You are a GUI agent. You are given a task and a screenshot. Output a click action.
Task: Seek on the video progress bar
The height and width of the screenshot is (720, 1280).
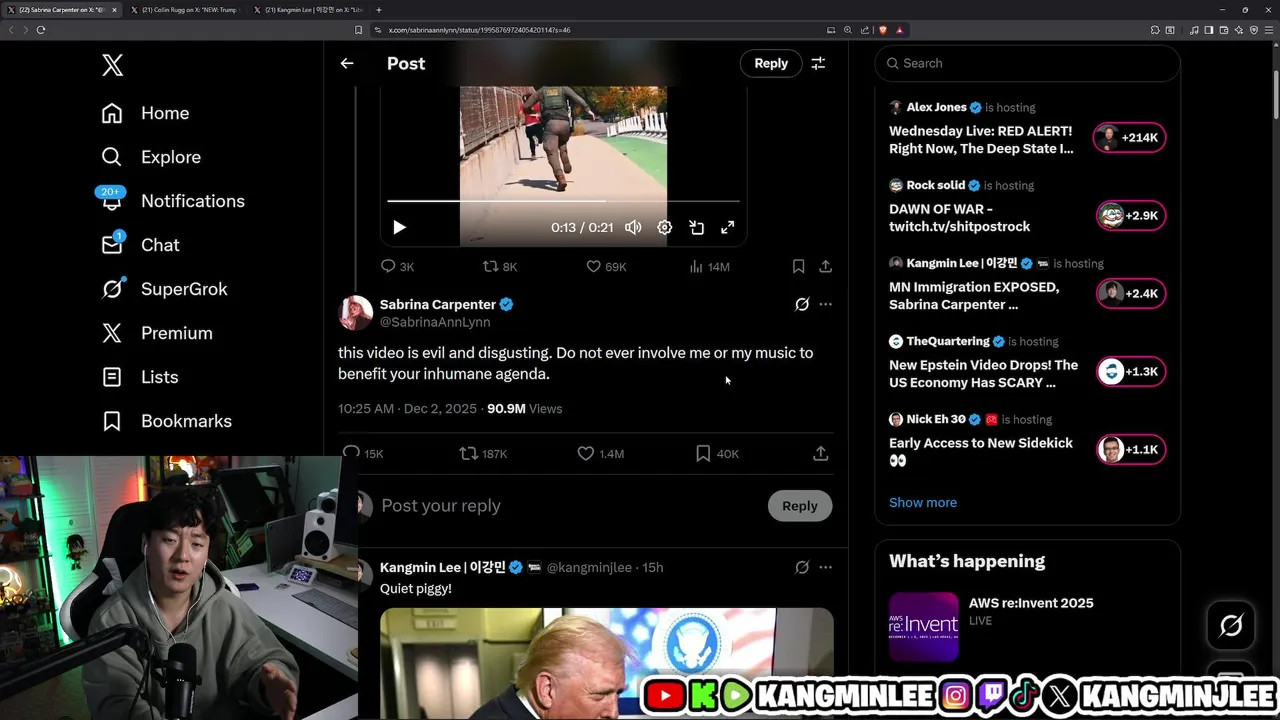coord(563,201)
